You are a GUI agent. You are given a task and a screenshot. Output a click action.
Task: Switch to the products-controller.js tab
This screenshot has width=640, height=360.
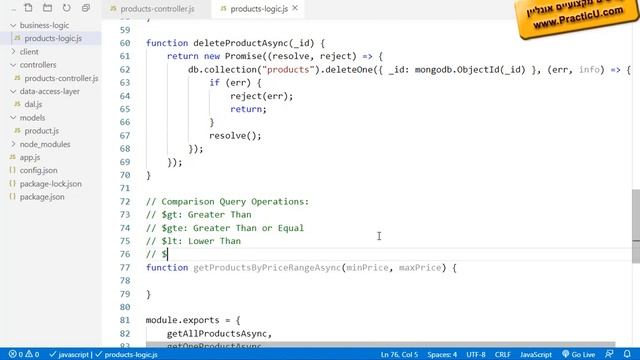pos(157,9)
